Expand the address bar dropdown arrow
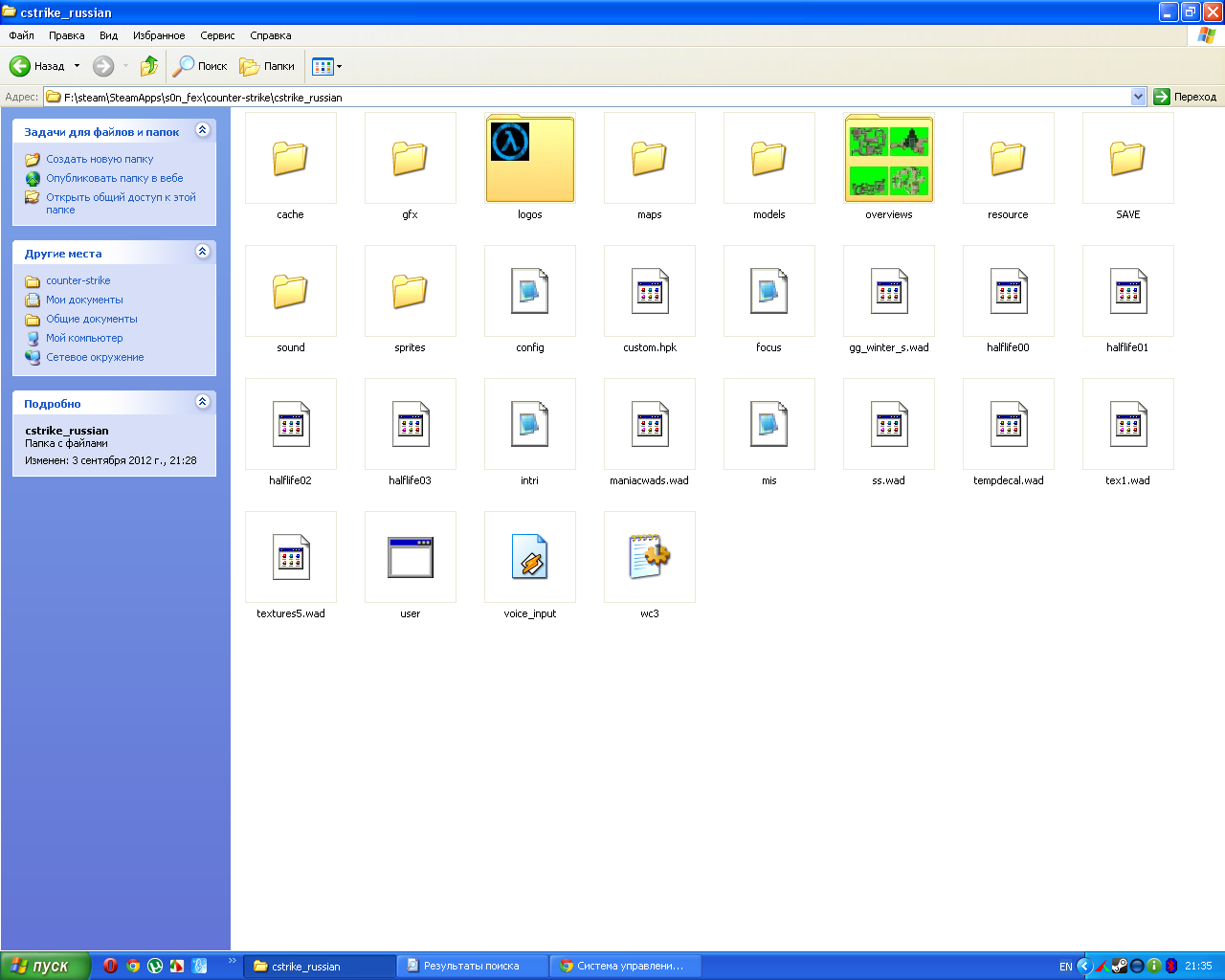1225x980 pixels. 1138,97
